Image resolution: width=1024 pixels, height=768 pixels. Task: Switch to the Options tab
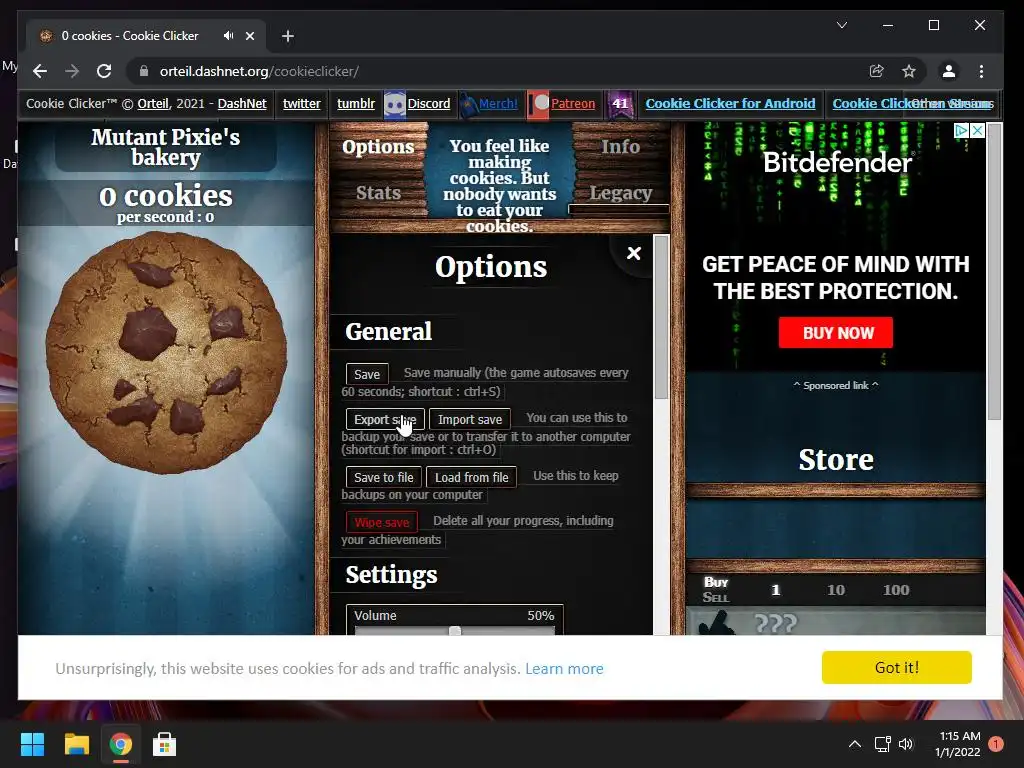378,147
